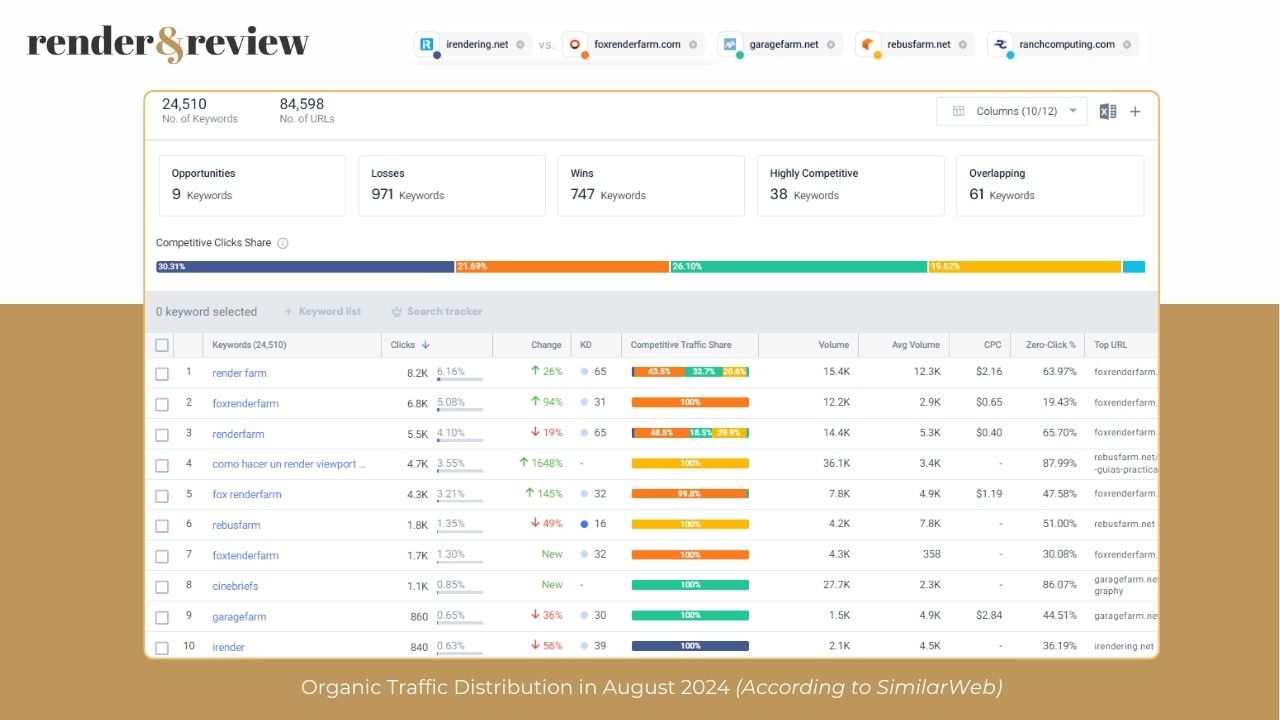Tick the garagefarm row checkbox

coord(162,617)
